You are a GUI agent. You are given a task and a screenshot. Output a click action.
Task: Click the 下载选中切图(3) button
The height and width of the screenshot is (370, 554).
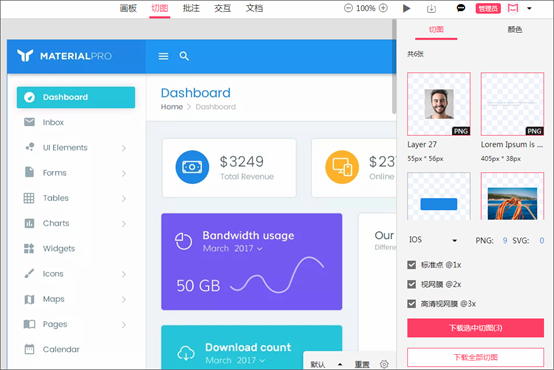pyautogui.click(x=476, y=328)
